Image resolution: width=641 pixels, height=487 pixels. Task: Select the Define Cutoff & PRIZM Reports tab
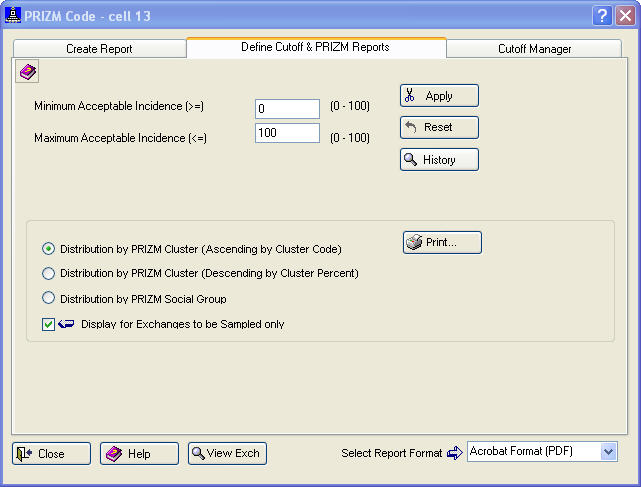coord(316,47)
